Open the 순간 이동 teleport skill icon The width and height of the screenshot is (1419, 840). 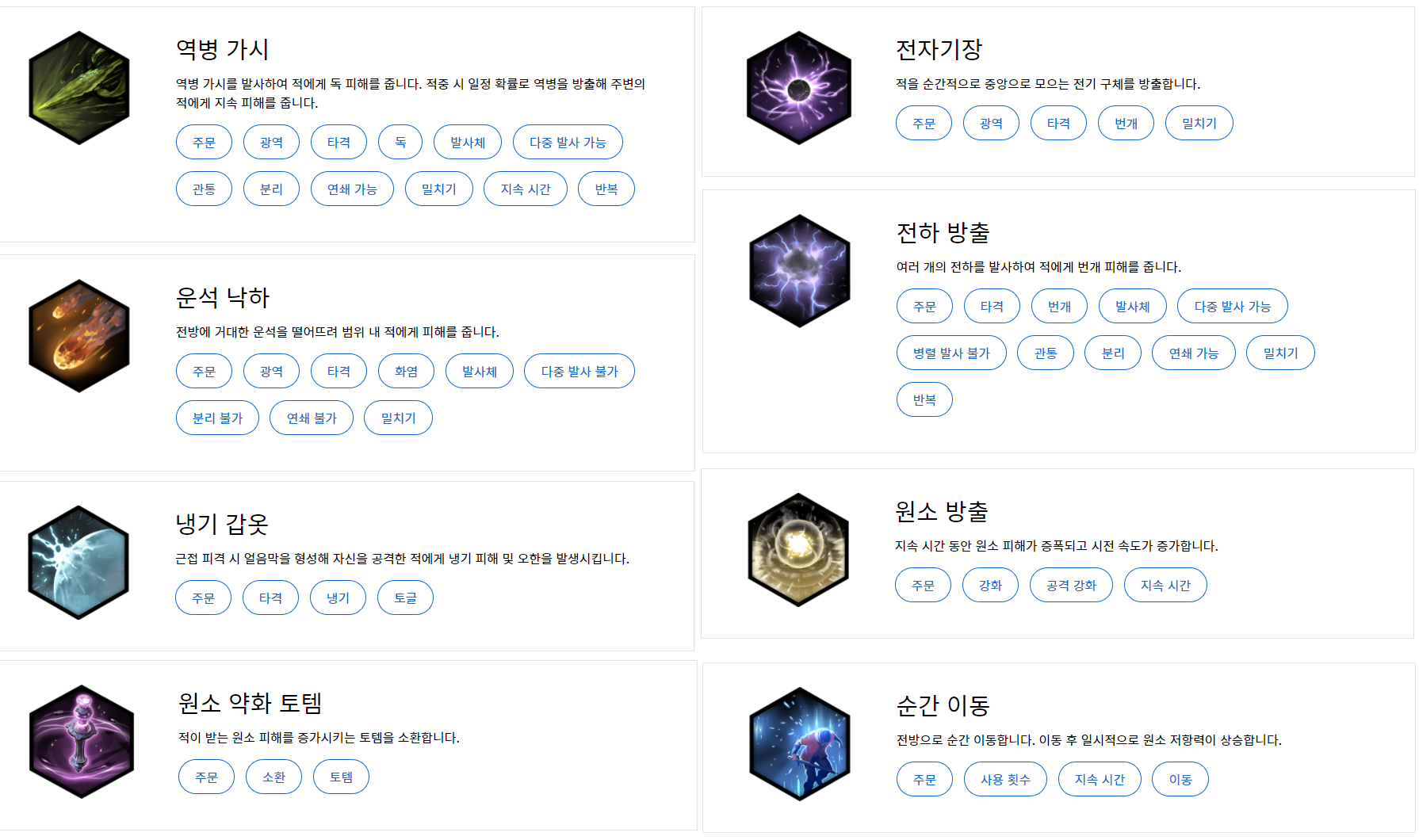click(800, 744)
